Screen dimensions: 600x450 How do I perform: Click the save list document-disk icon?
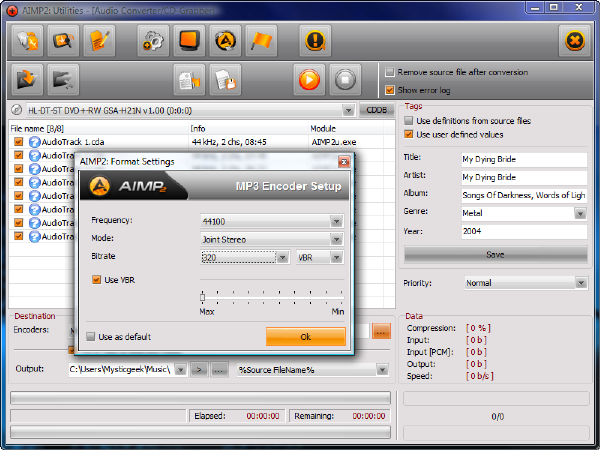pos(225,80)
